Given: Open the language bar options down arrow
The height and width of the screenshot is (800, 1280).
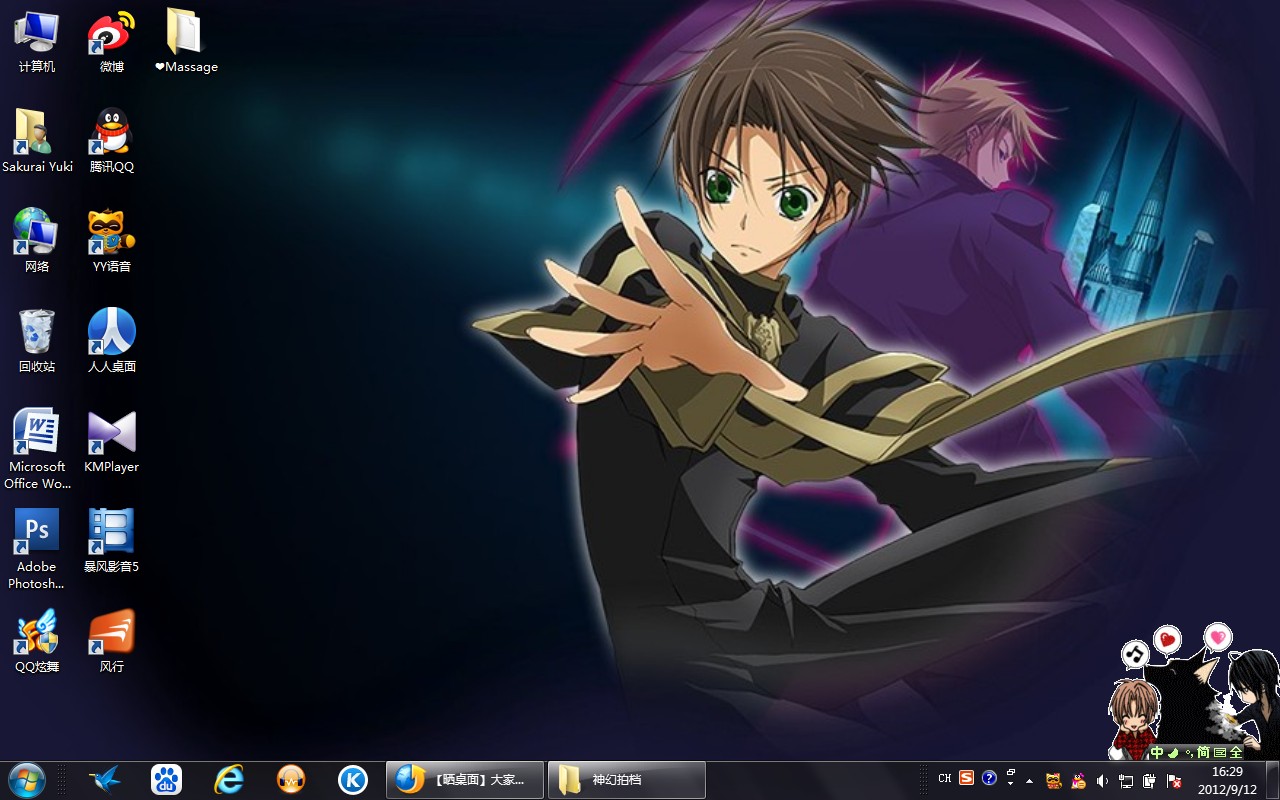Looking at the screenshot, I should tap(1011, 784).
